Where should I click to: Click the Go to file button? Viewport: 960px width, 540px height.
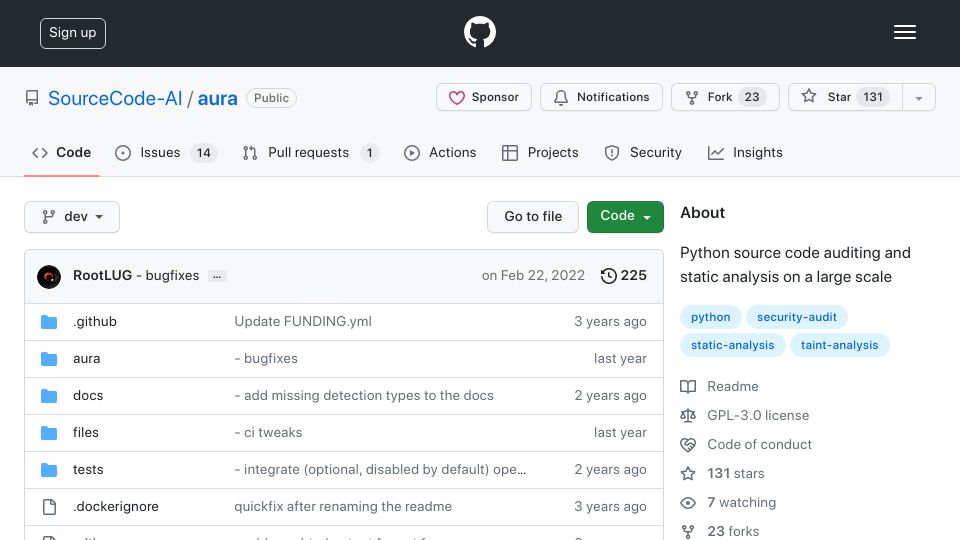(x=533, y=217)
